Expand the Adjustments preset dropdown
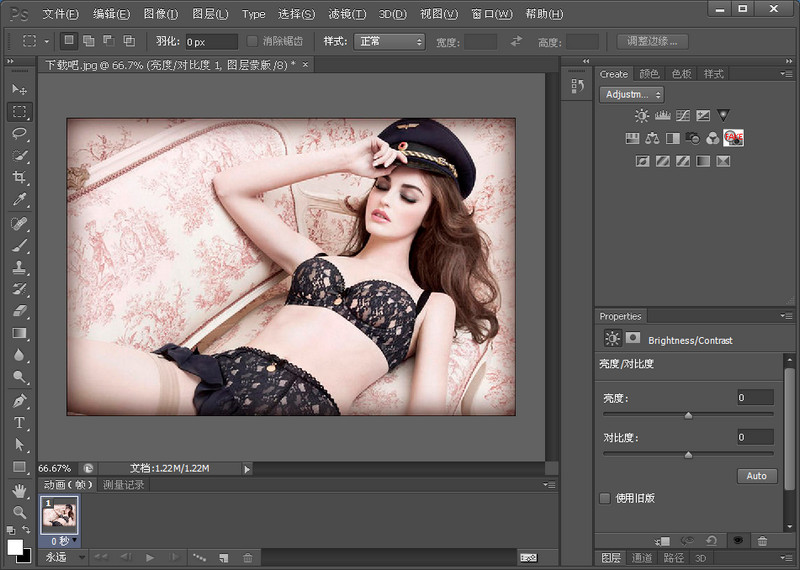 (x=631, y=94)
